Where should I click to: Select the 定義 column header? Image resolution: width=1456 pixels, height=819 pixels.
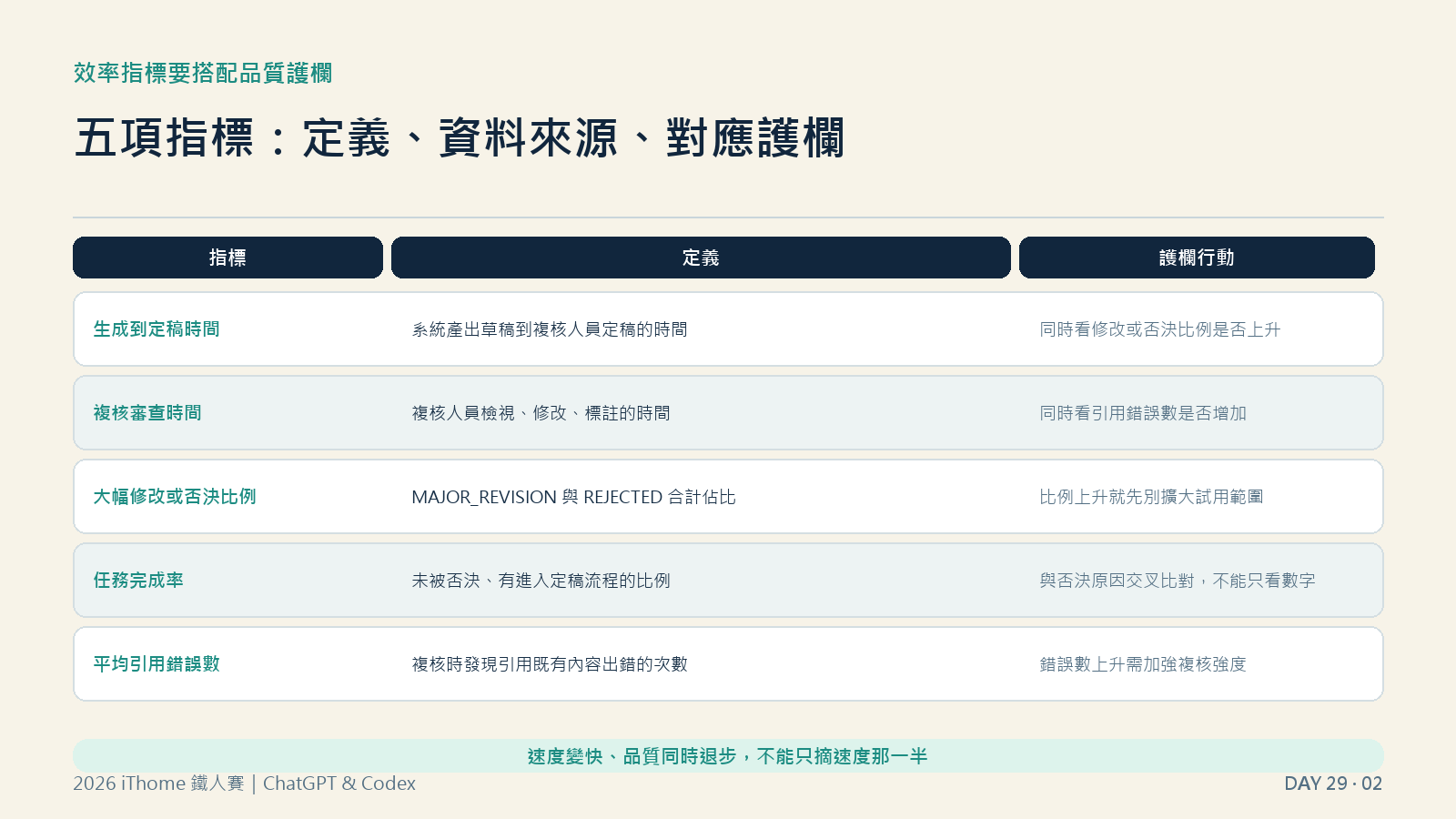701,258
